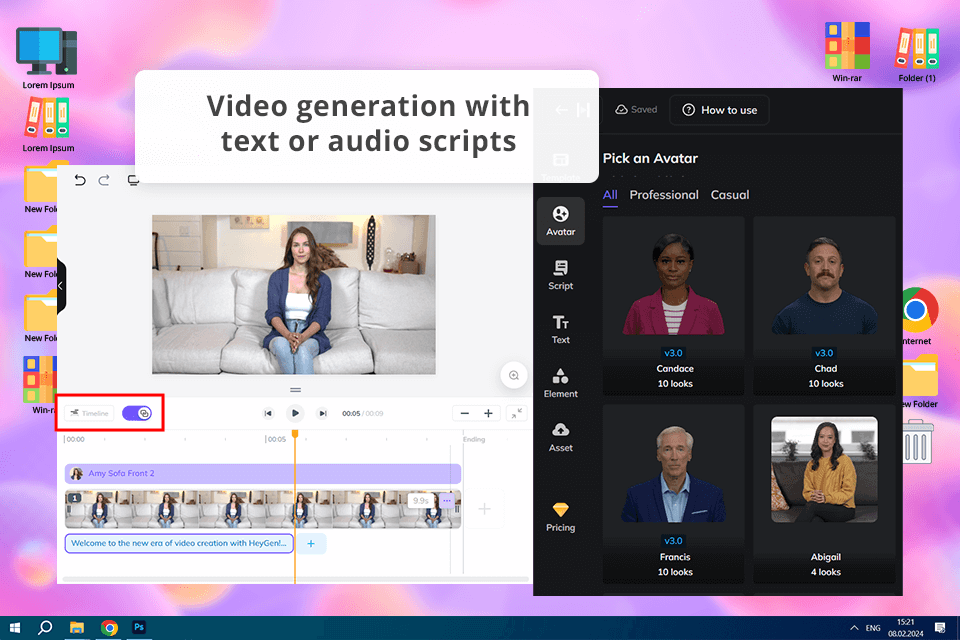This screenshot has height=640, width=960.
Task: Open the Avatar panel in sidebar
Action: (561, 220)
